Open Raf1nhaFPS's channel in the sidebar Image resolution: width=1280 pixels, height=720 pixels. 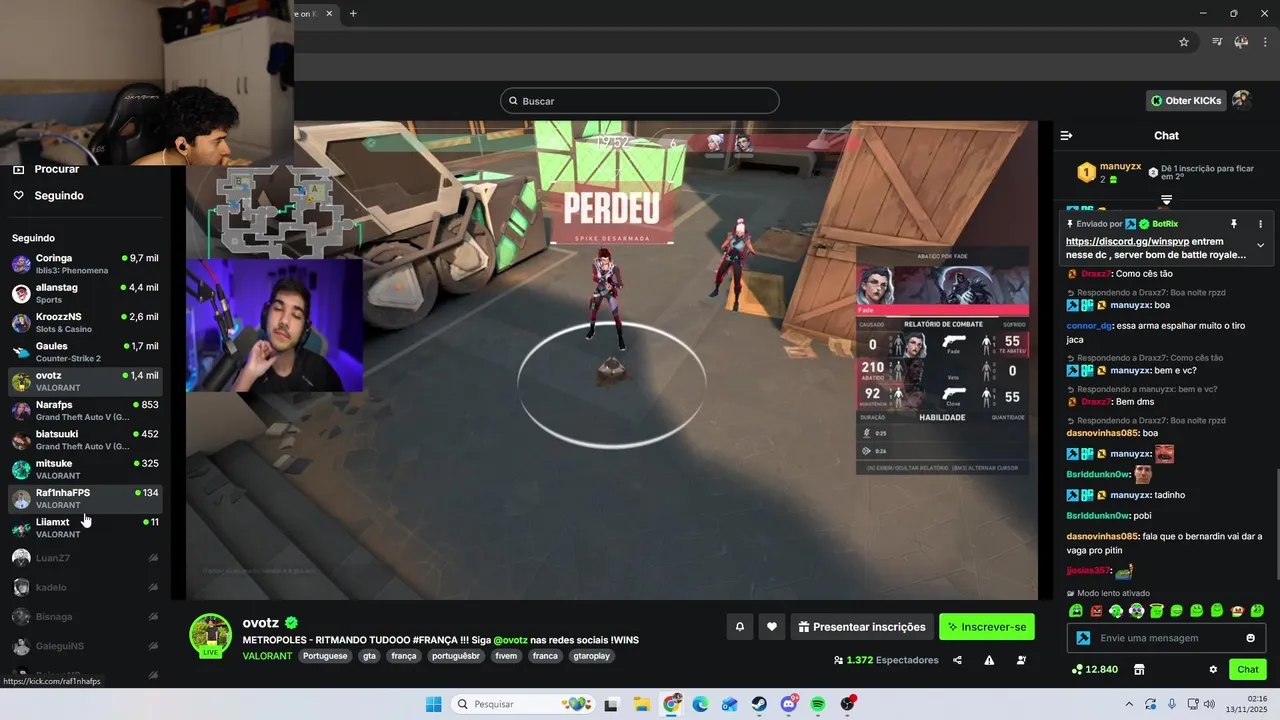(85, 498)
